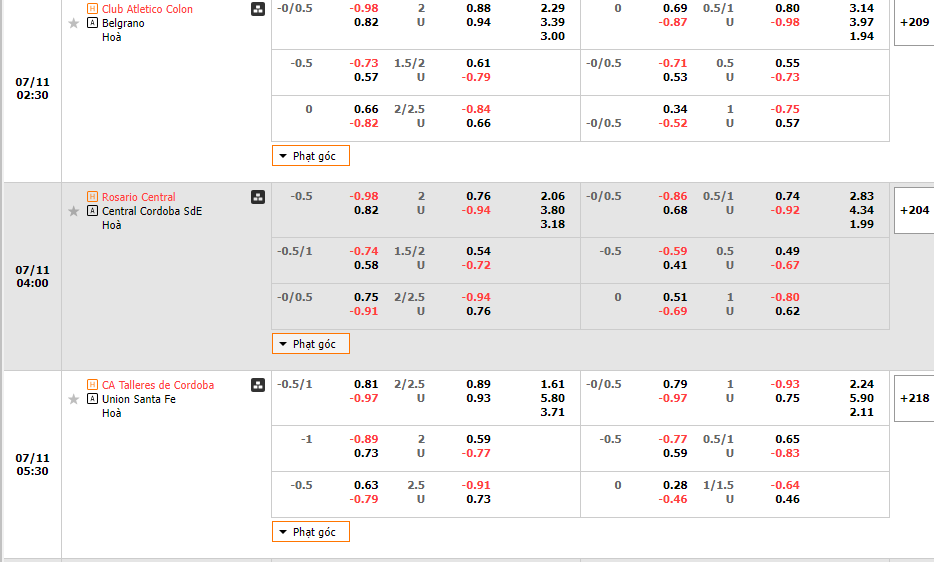Expand Phạt góc under the Colon vs Belgrano match

pyautogui.click(x=311, y=156)
